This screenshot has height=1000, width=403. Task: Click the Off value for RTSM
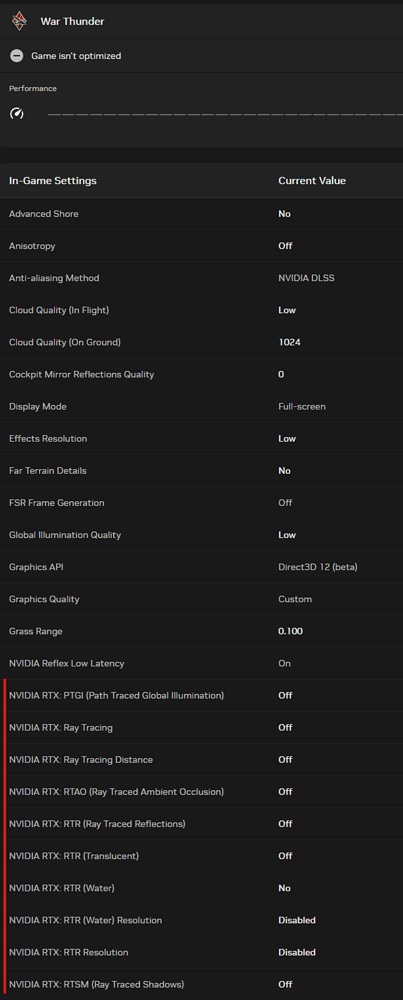tap(285, 985)
